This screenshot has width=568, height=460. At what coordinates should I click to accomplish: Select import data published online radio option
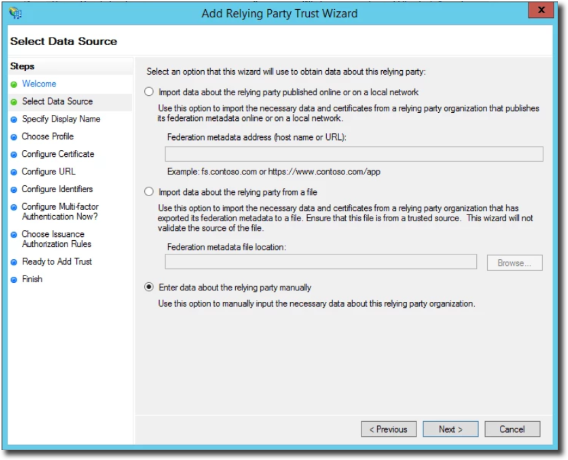[x=149, y=92]
